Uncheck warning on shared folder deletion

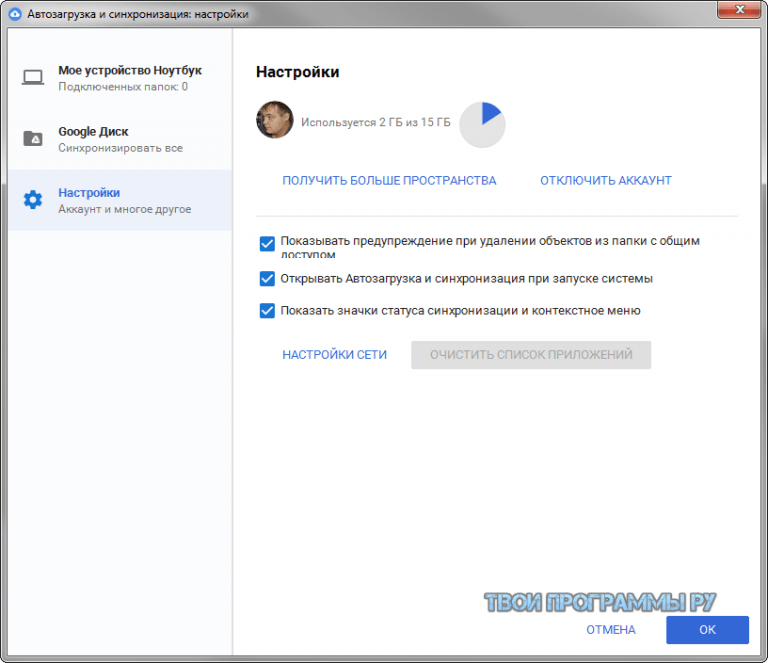point(267,243)
